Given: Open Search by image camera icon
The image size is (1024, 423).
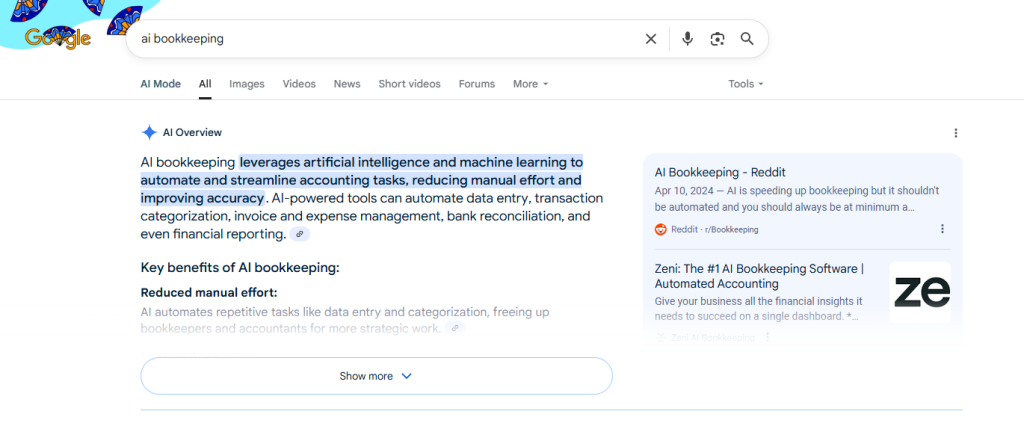Looking at the screenshot, I should 717,39.
